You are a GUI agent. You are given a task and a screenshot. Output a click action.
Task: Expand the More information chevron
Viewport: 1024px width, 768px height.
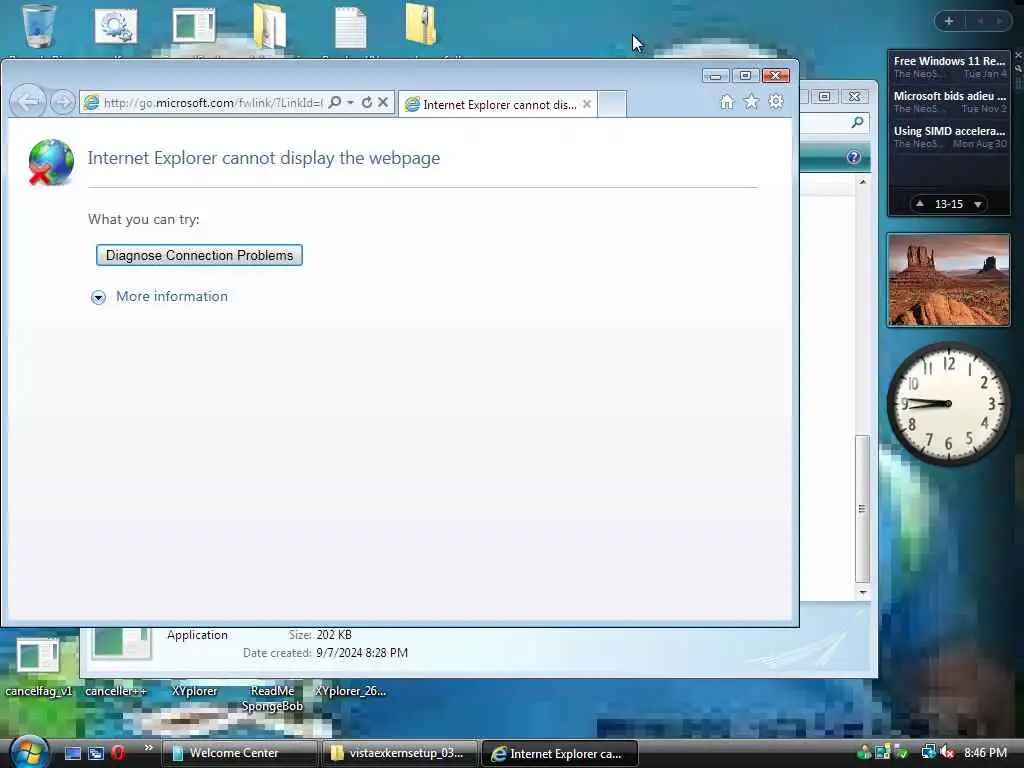tap(98, 298)
